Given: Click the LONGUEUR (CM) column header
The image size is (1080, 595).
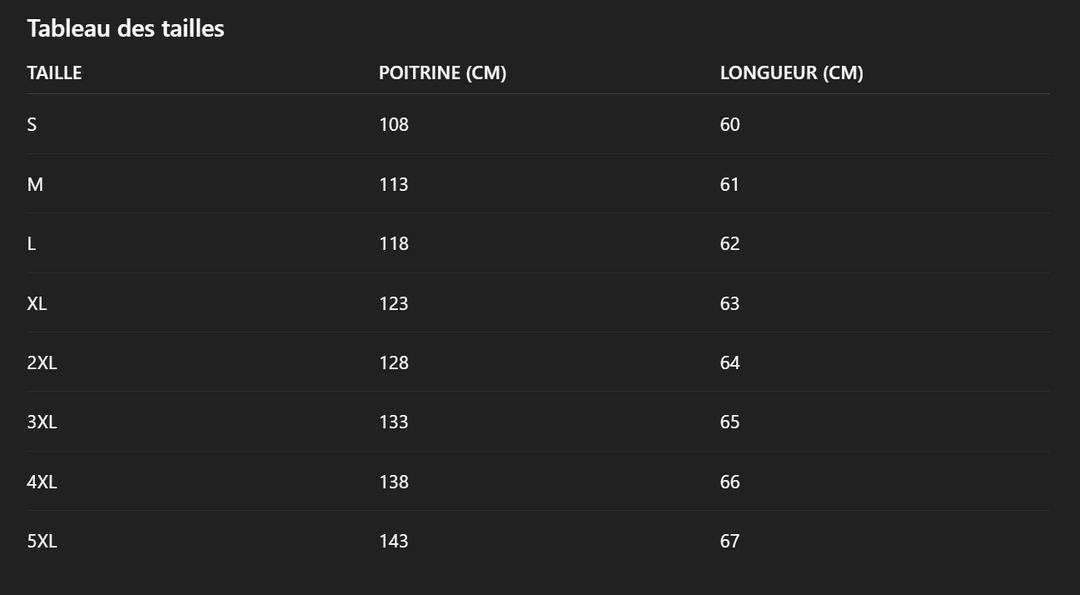Looking at the screenshot, I should [x=791, y=73].
